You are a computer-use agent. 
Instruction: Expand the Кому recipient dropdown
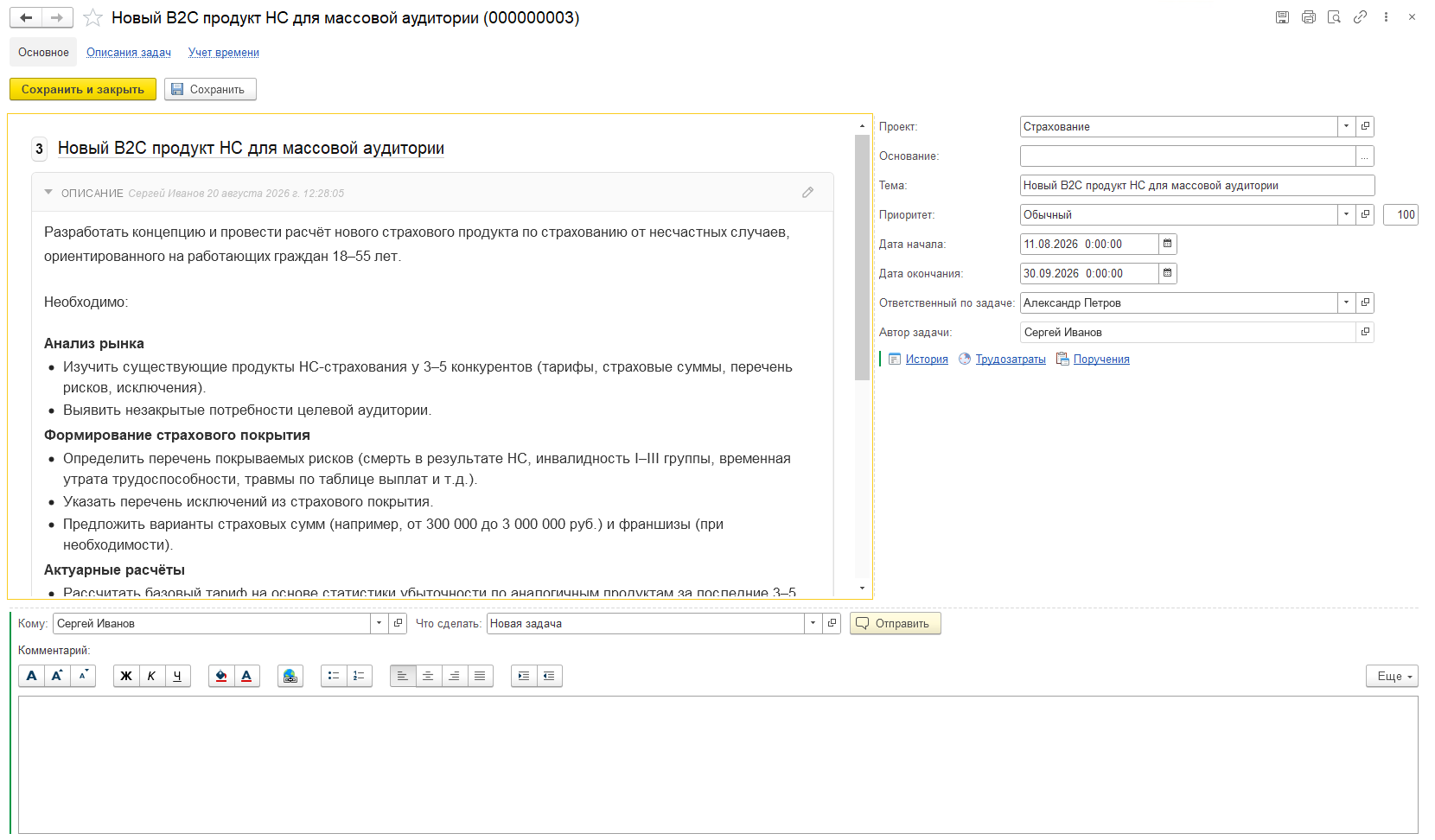point(379,623)
